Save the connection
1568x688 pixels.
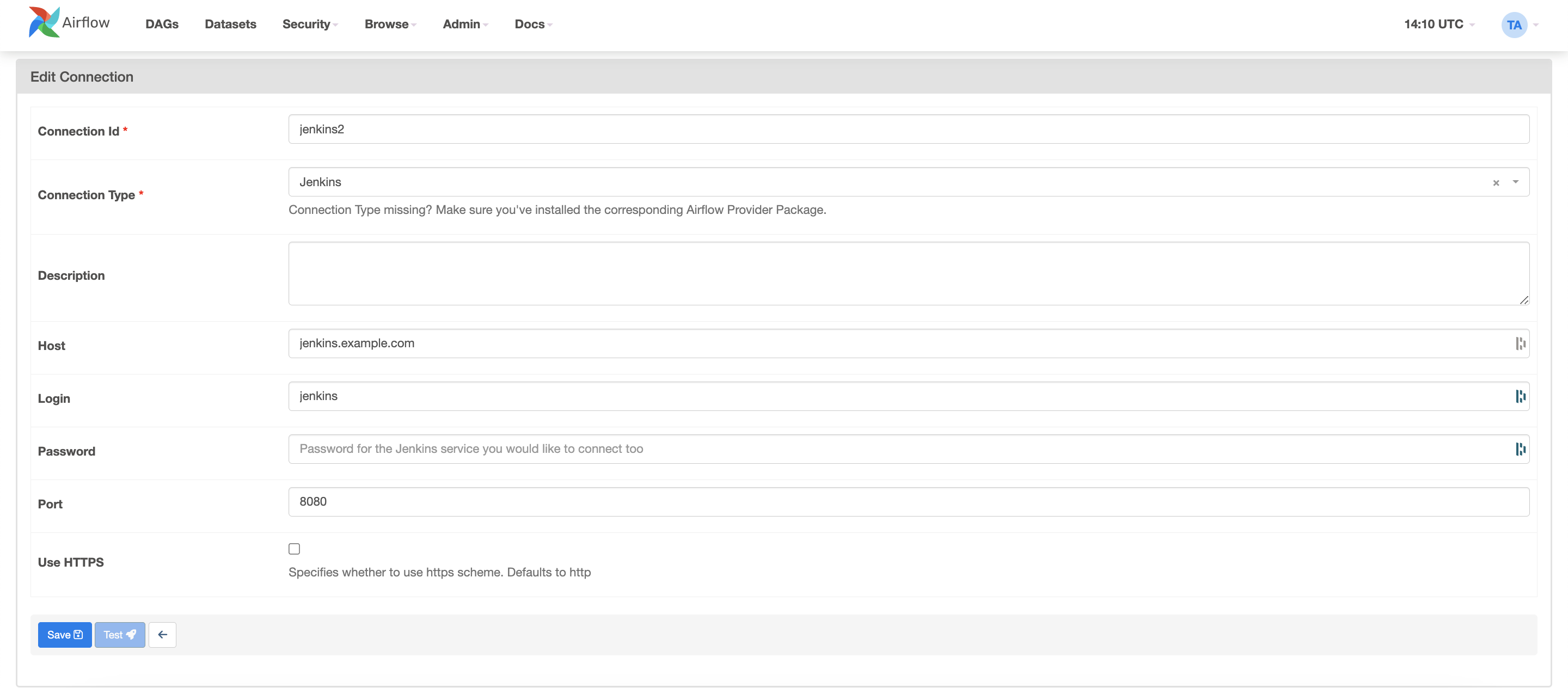pos(65,635)
